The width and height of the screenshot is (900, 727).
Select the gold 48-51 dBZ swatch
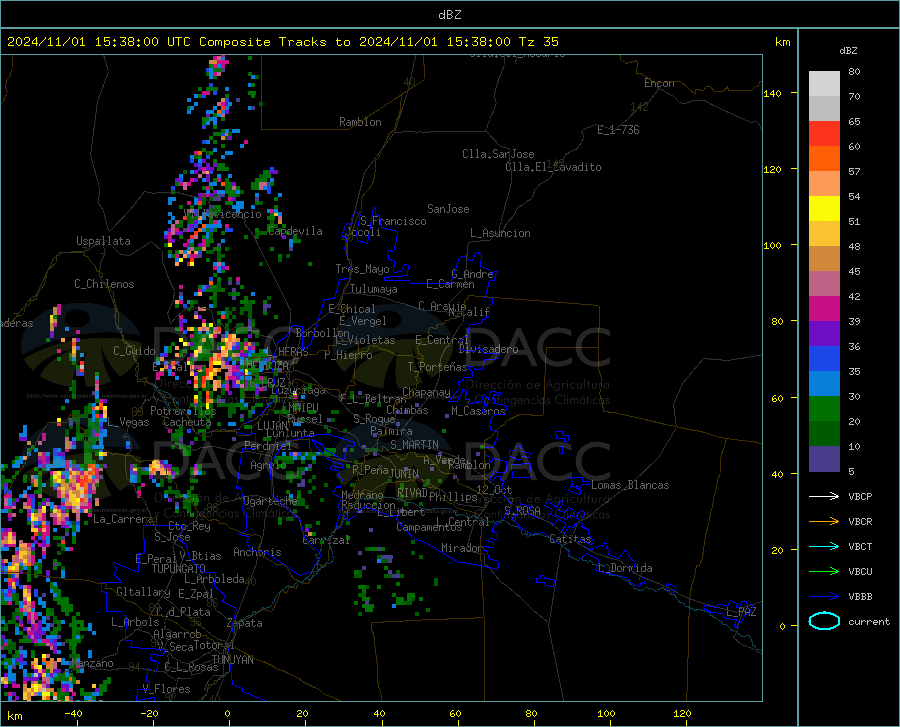pyautogui.click(x=824, y=234)
